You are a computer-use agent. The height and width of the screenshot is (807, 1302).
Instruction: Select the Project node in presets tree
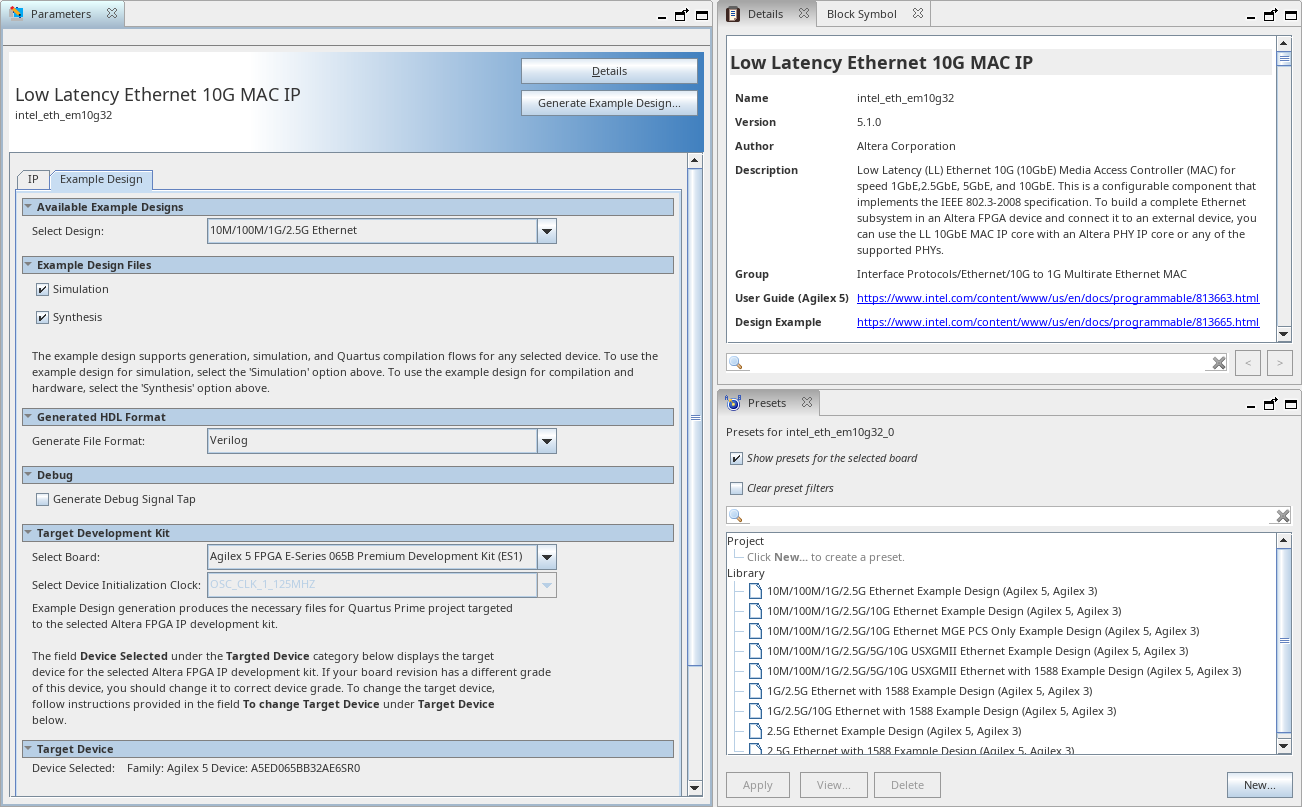click(x=746, y=541)
